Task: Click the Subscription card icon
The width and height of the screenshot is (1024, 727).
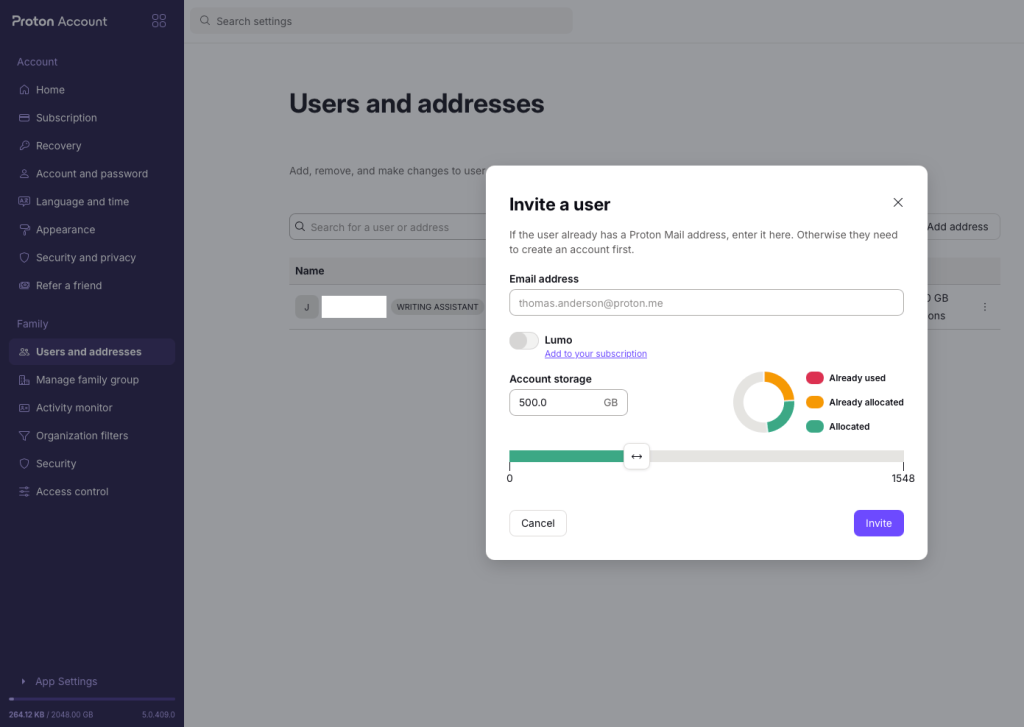Action: tap(24, 118)
